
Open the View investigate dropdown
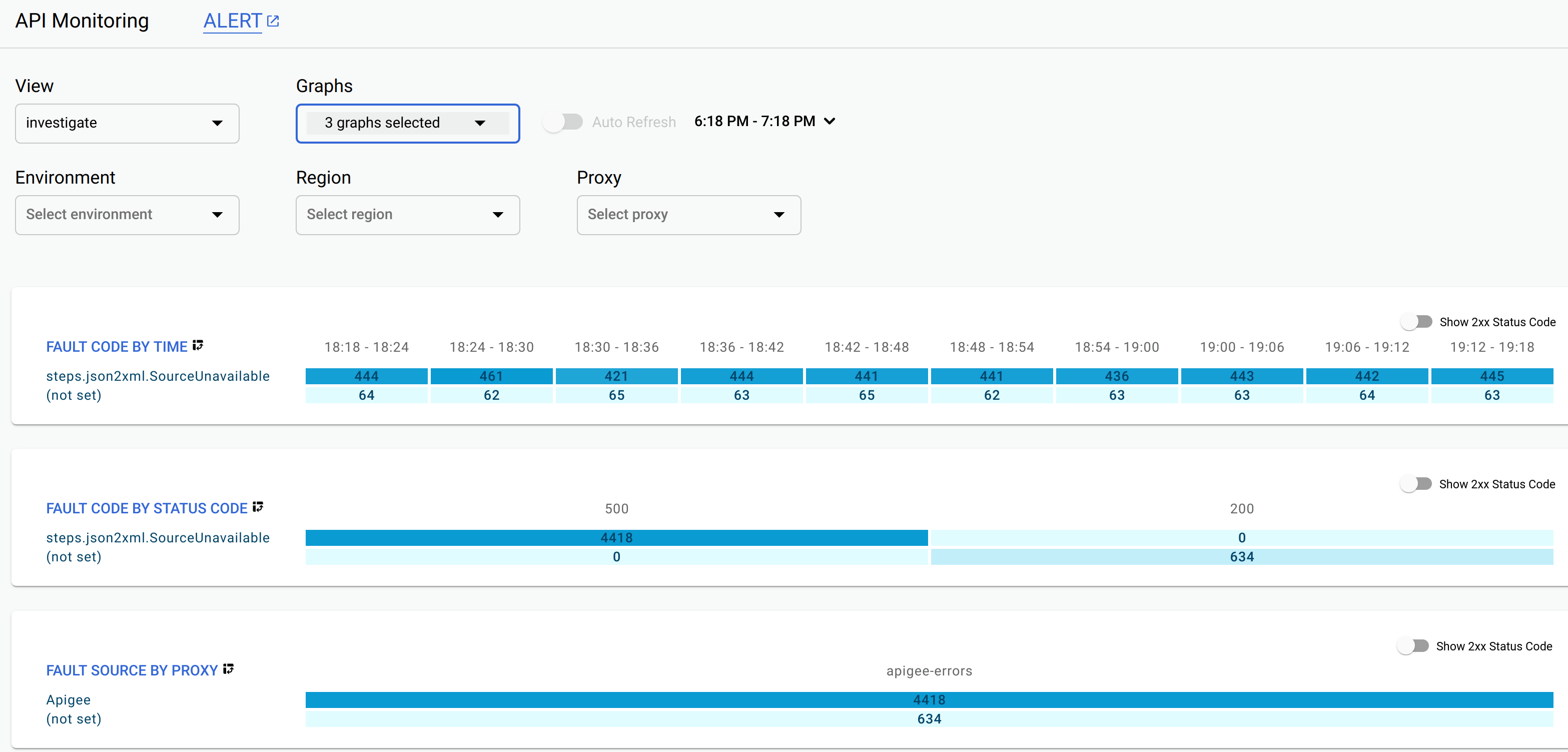tap(127, 121)
